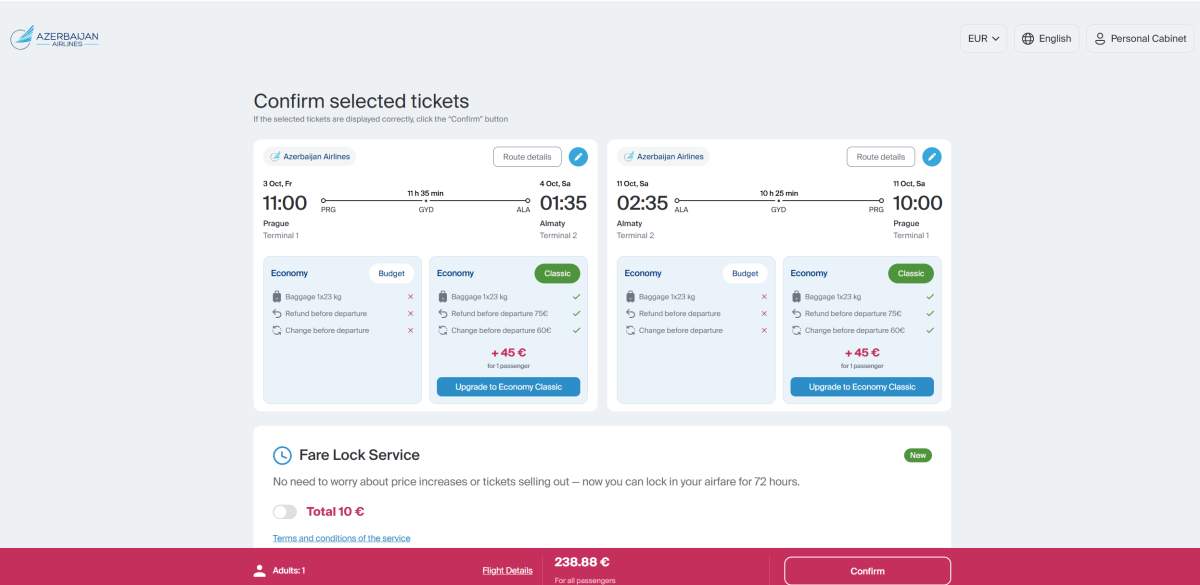Edit the Prague to Almaty flight with pencil icon

click(578, 157)
